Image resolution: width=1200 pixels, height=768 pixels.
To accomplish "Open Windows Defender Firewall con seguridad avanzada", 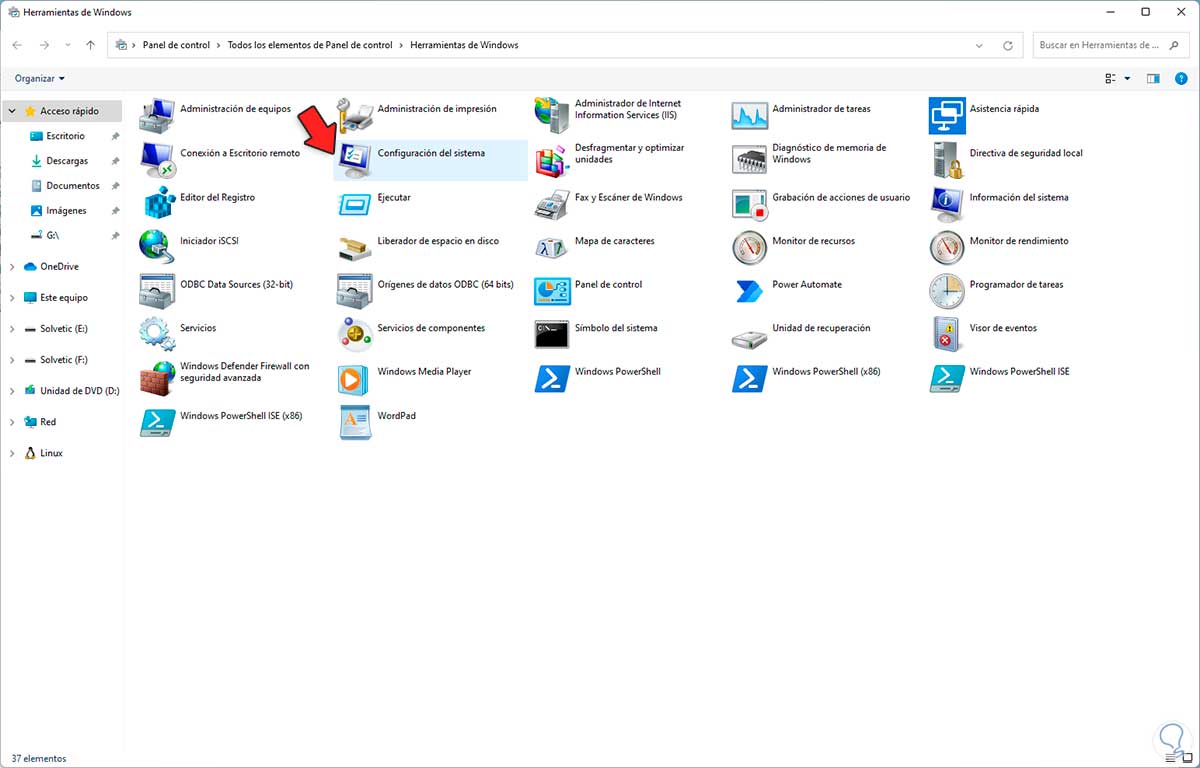I will click(157, 378).
